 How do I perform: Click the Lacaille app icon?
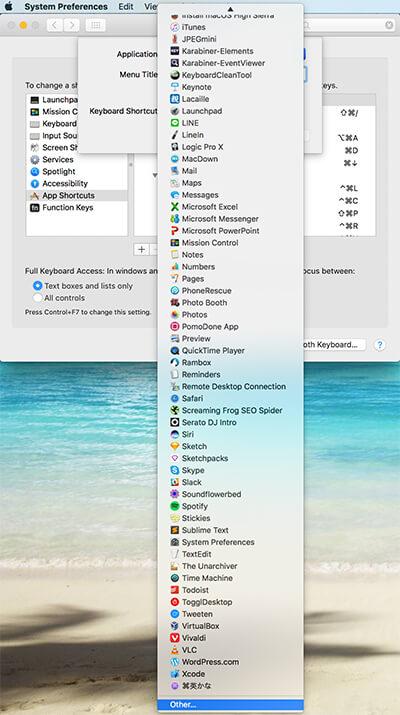click(x=174, y=99)
